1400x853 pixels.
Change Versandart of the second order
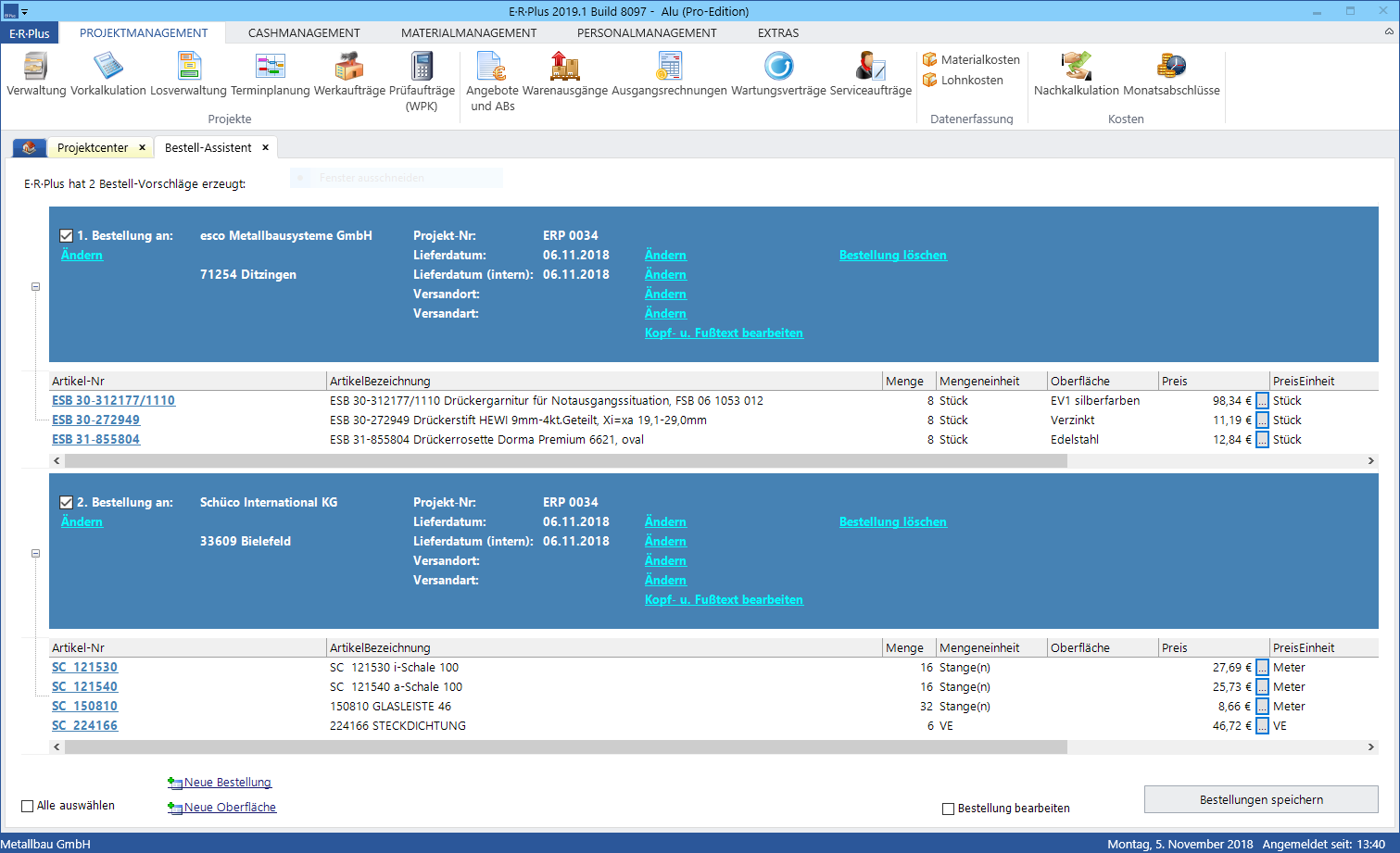[x=665, y=580]
